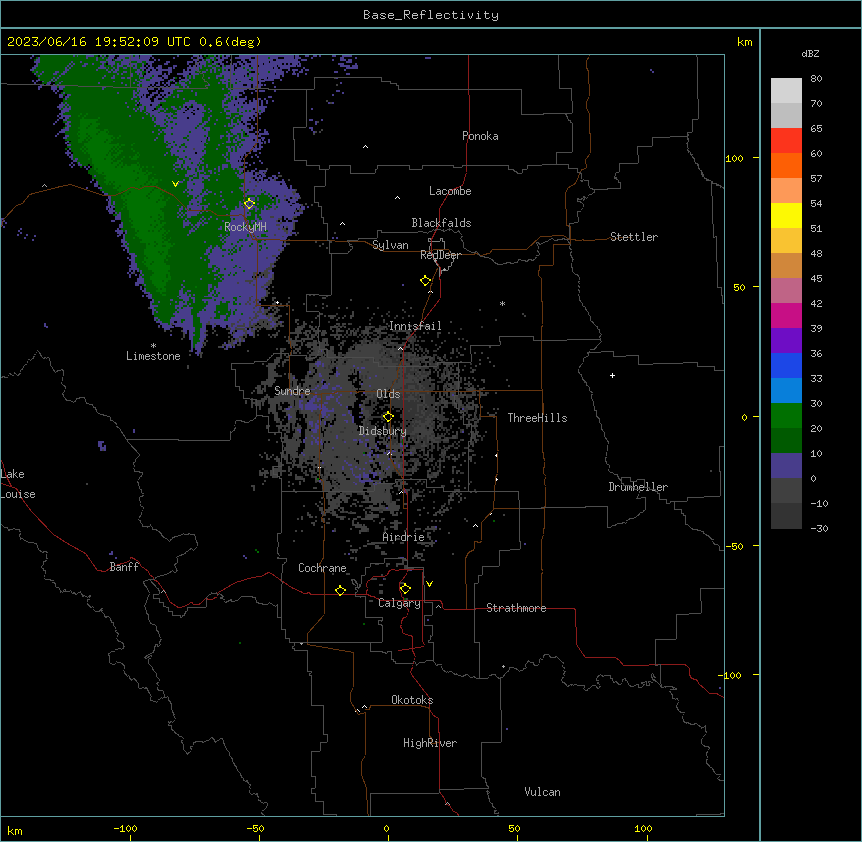Click the Stettler city label
This screenshot has height=842, width=862.
[x=634, y=237]
